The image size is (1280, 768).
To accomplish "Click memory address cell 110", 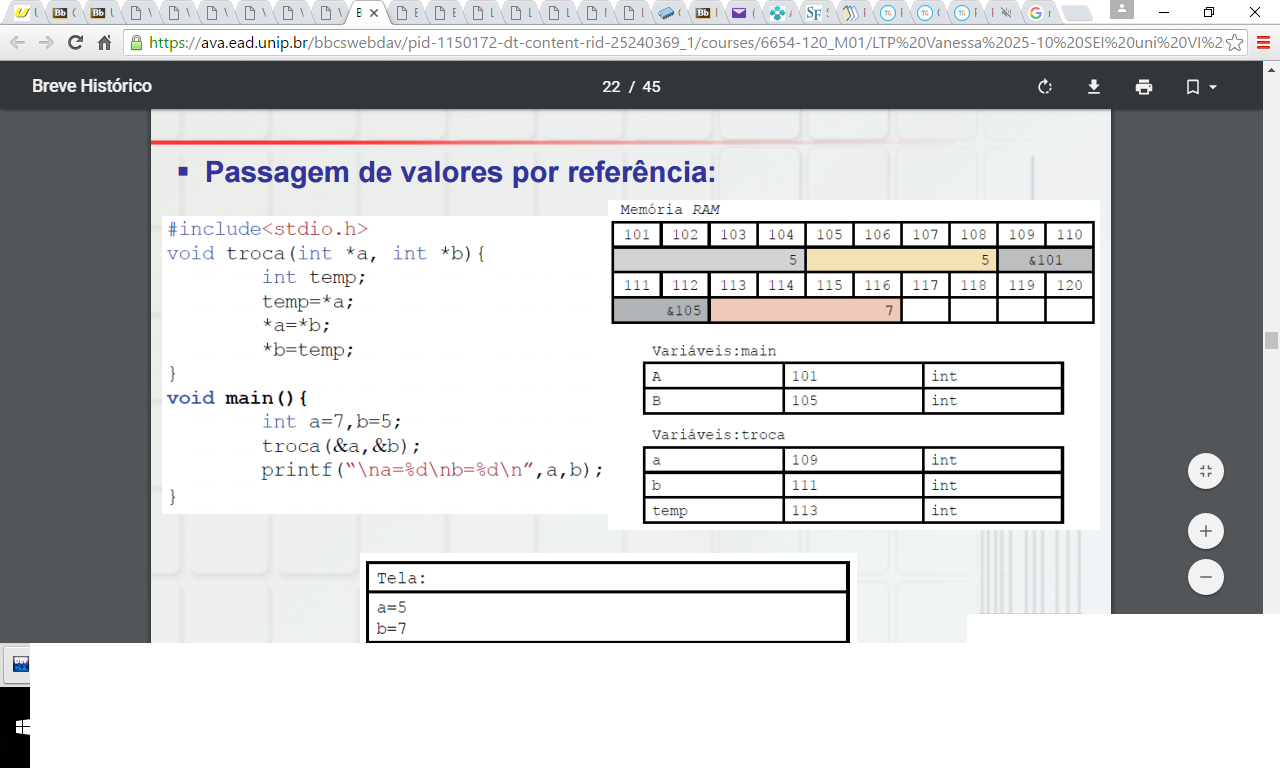I will [1069, 235].
